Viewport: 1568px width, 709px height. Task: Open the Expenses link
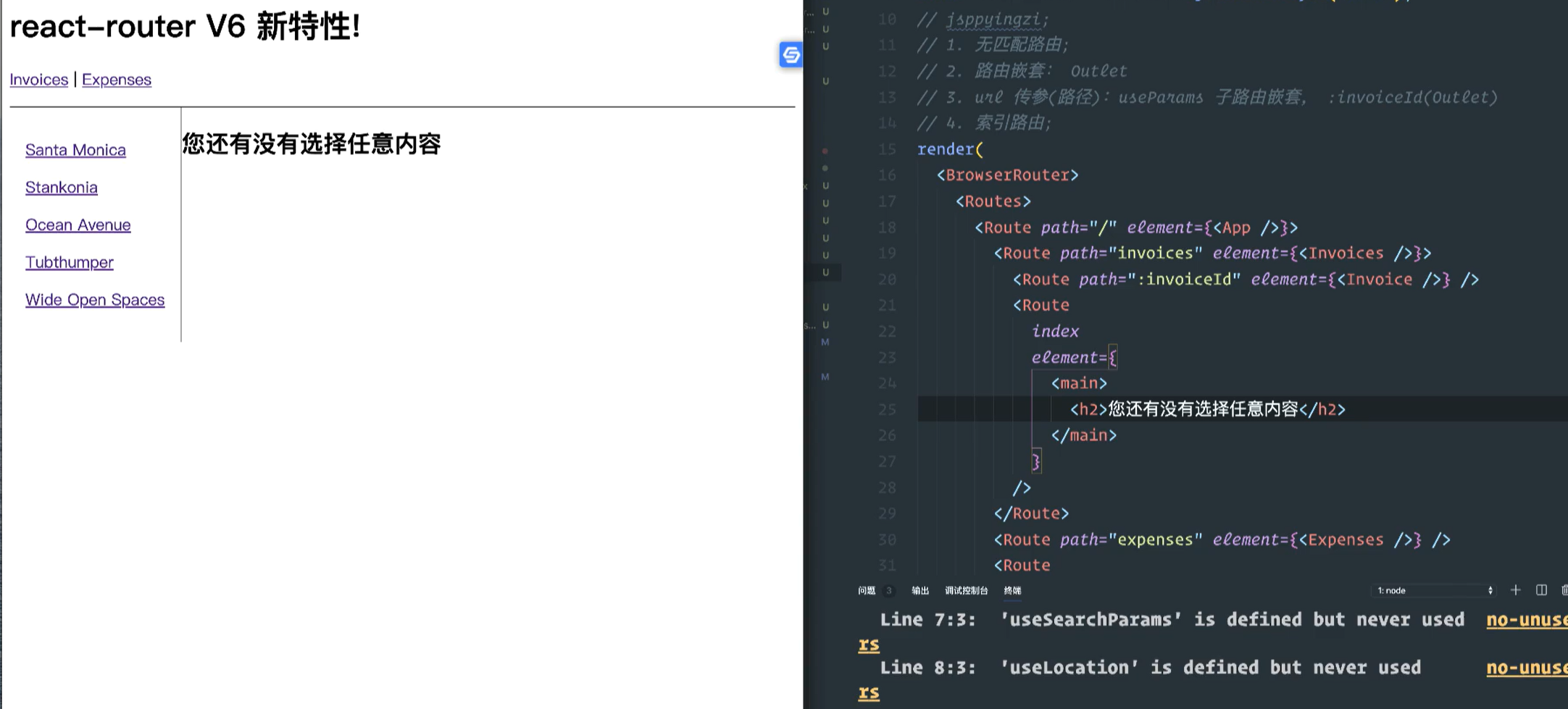[117, 80]
